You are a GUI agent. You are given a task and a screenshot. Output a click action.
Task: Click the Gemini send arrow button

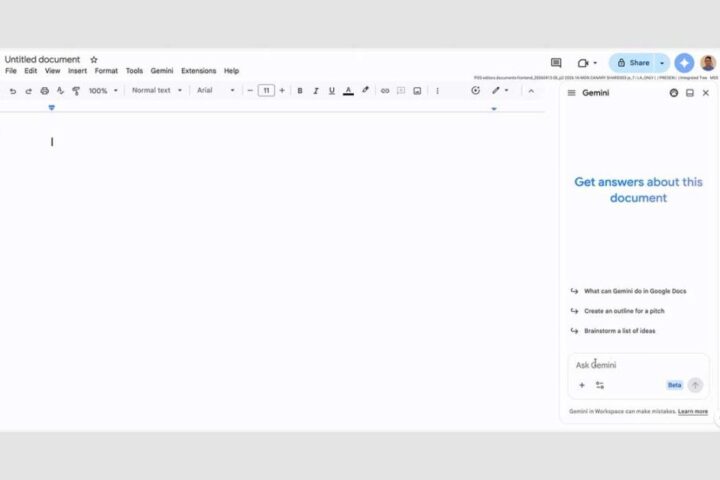click(x=695, y=385)
